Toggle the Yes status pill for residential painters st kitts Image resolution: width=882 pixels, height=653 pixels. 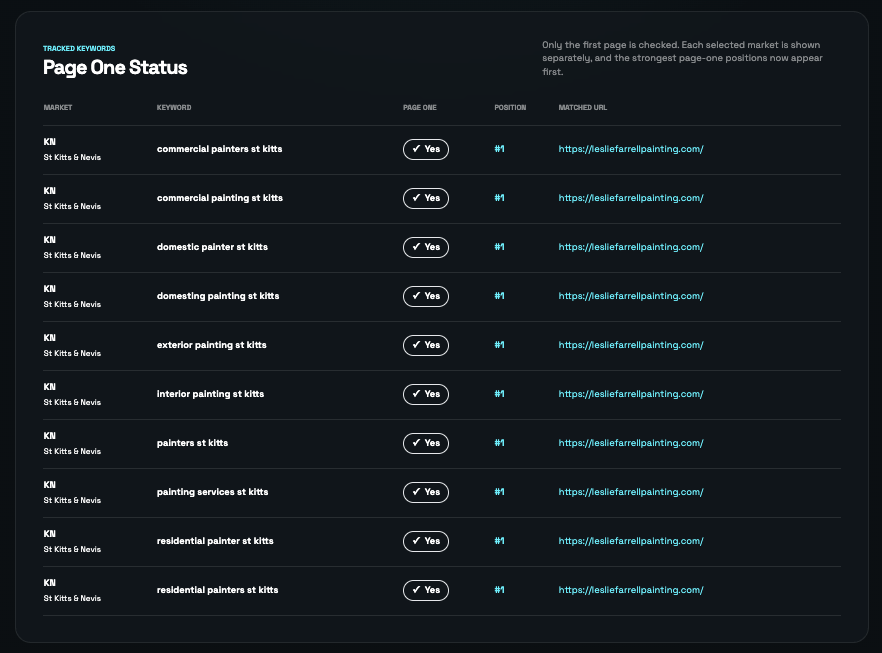[425, 590]
